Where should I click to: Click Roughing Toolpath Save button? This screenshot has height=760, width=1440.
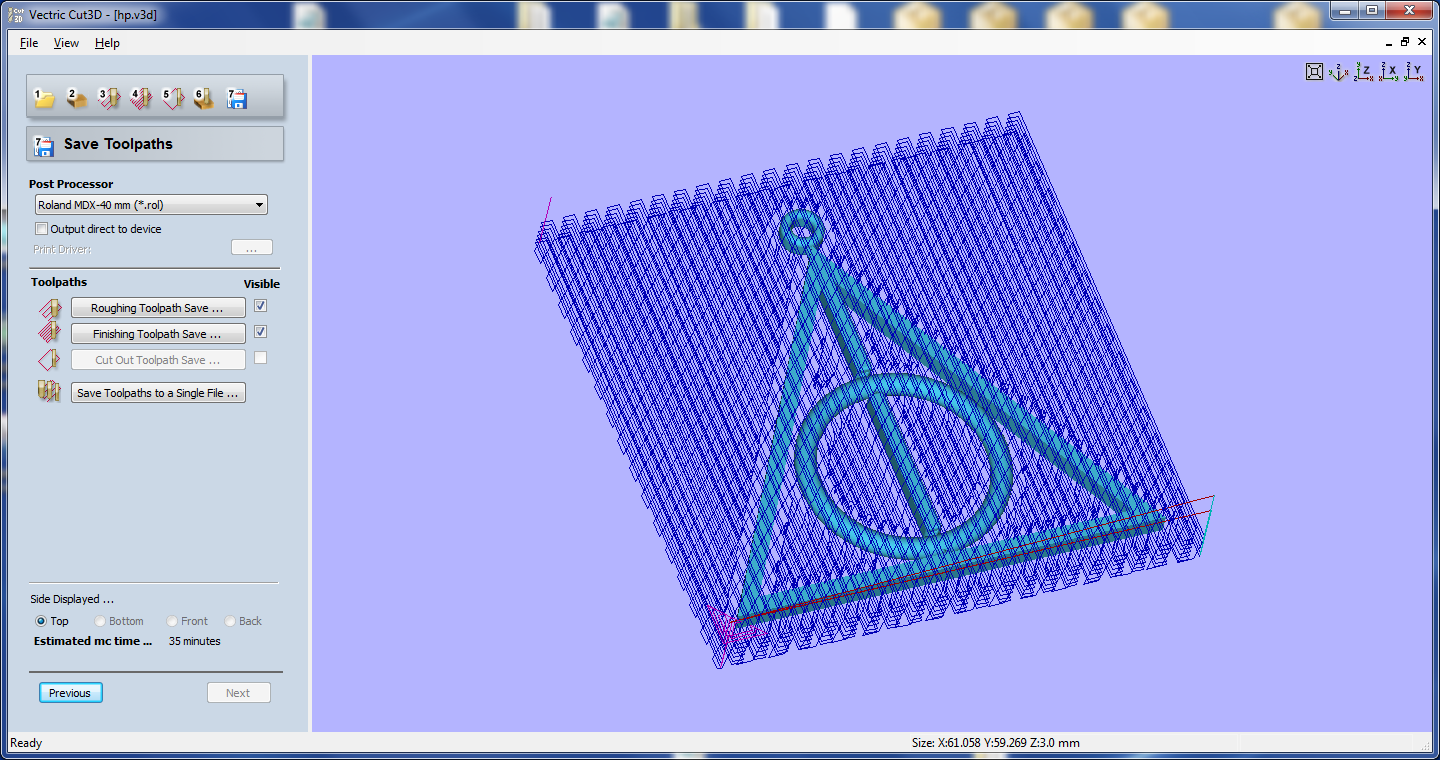[x=158, y=308]
